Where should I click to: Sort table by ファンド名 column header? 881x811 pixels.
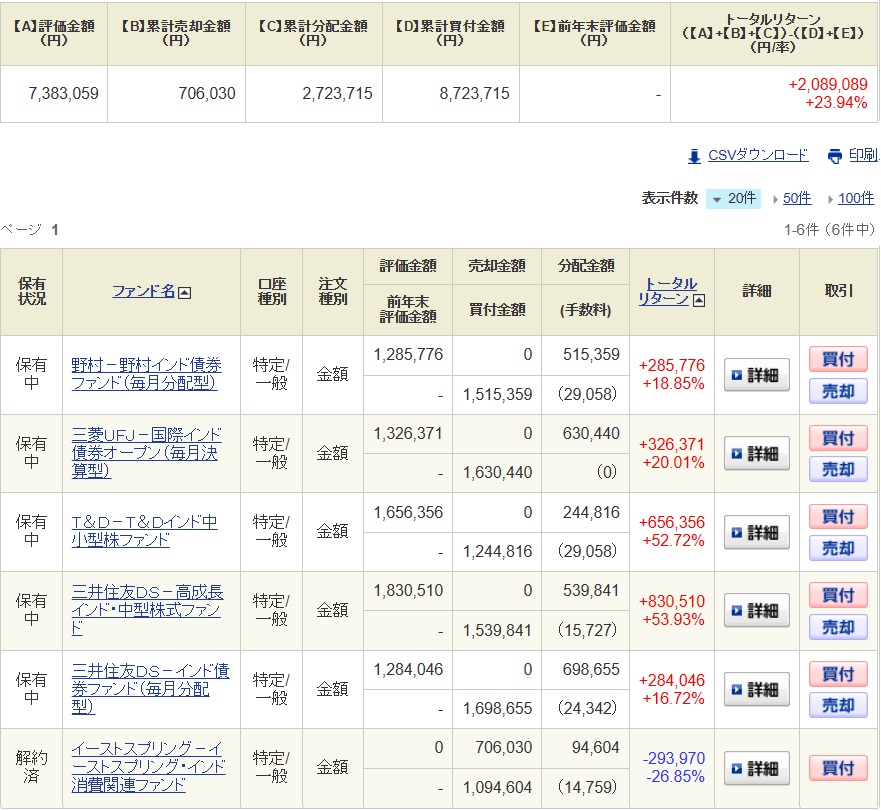[143, 291]
